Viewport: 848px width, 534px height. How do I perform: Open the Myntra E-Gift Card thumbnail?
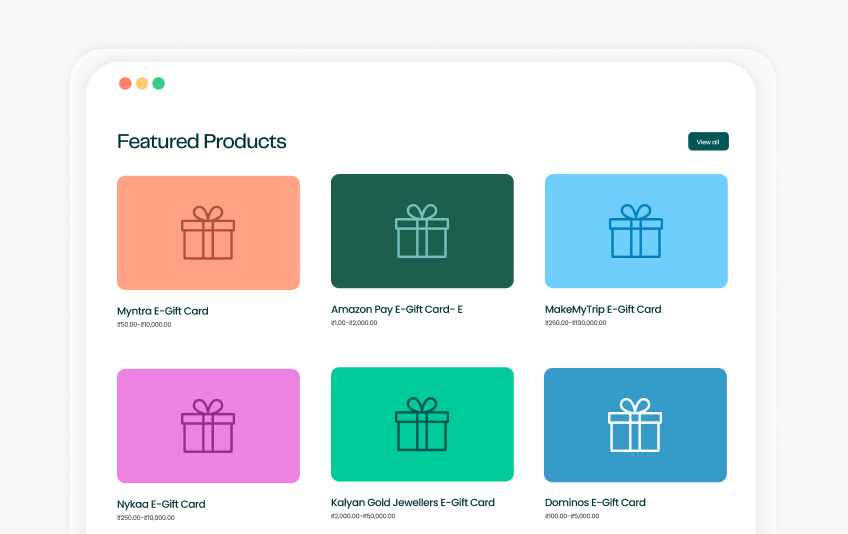[x=208, y=233]
